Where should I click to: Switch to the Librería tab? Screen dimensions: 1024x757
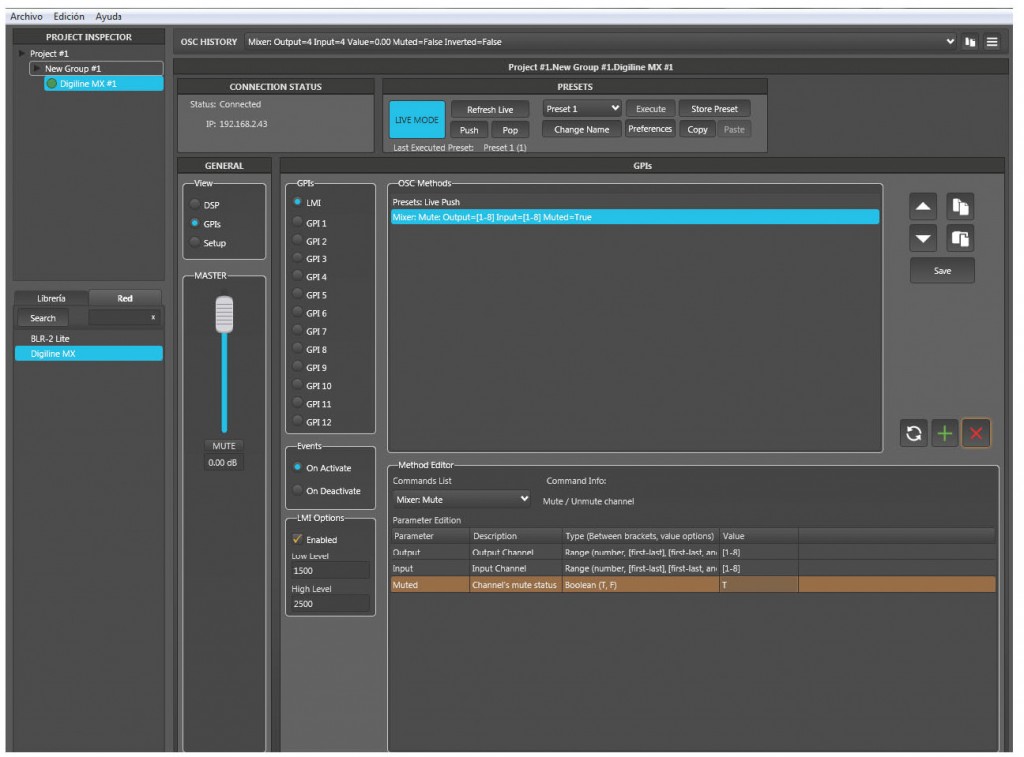tap(51, 298)
